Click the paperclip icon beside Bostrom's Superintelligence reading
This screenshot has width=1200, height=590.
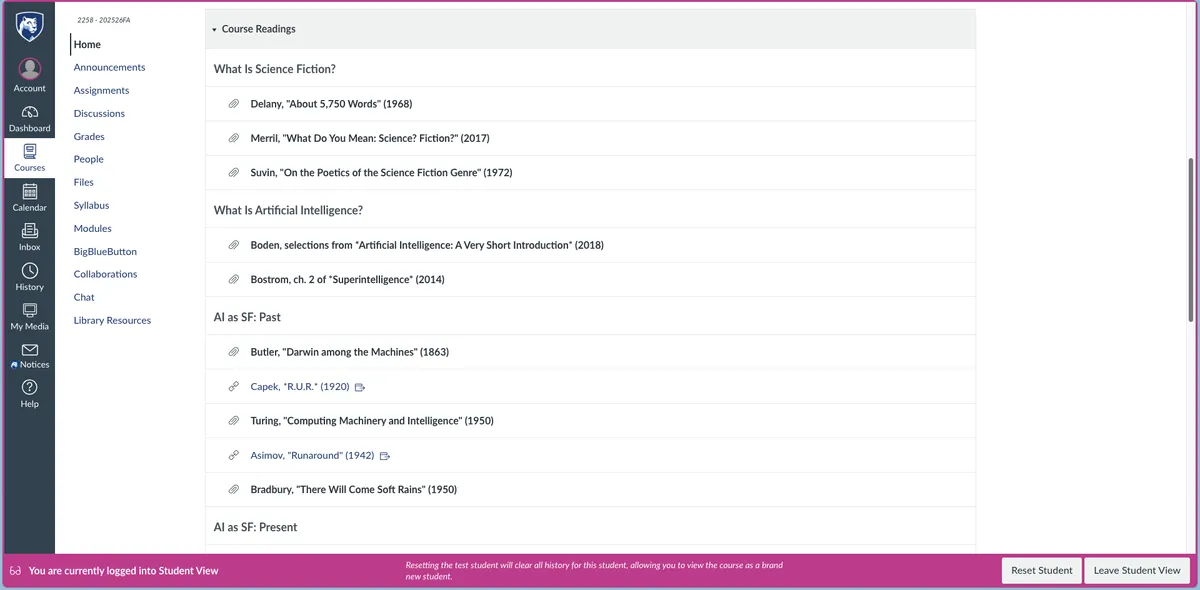coord(234,279)
